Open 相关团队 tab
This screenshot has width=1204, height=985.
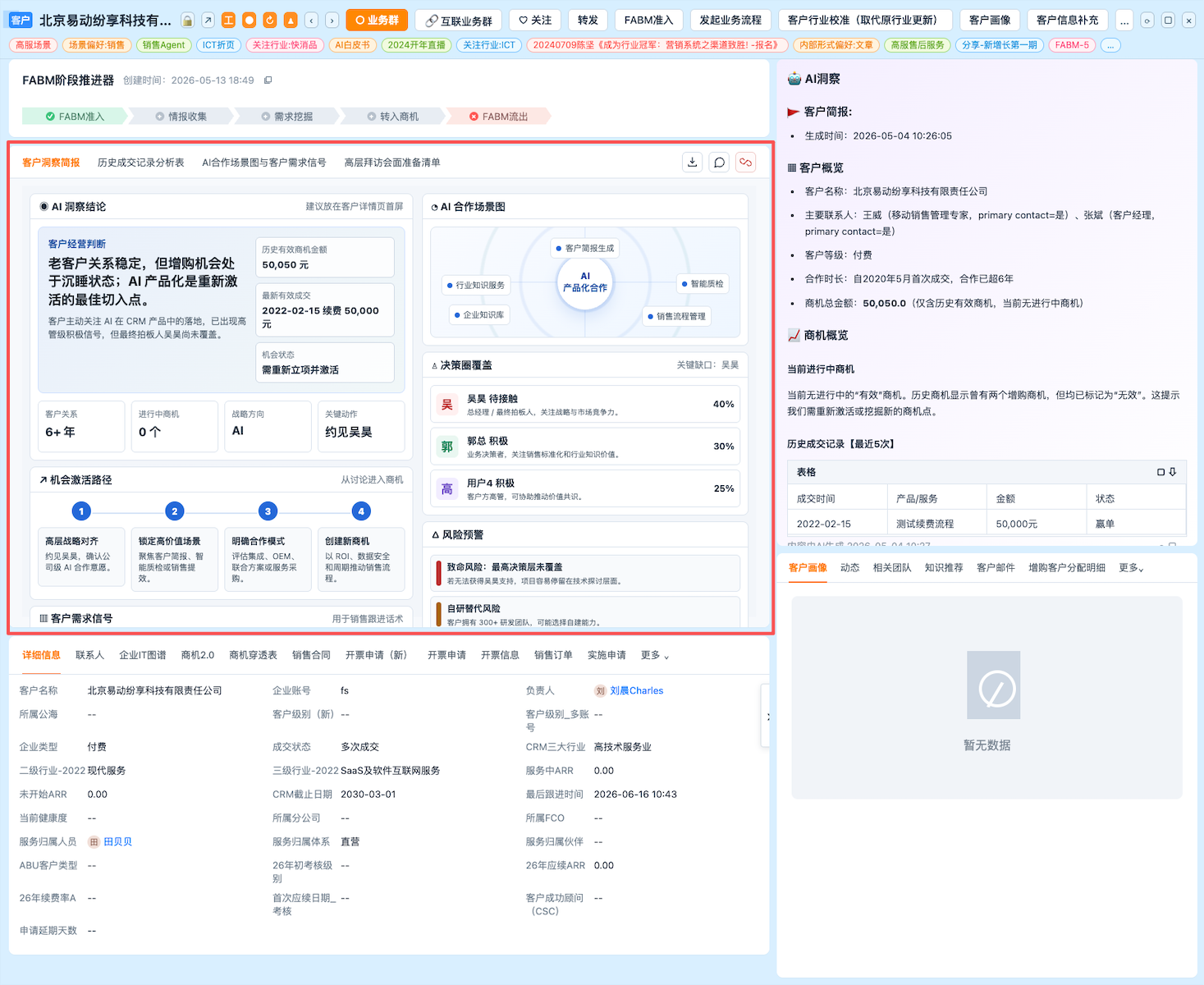[x=892, y=568]
